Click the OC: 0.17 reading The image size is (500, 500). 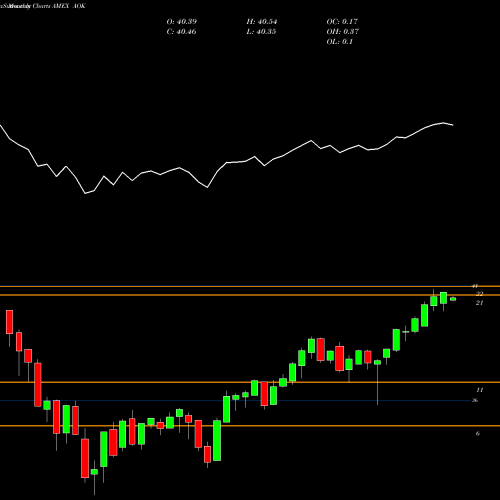(342, 22)
